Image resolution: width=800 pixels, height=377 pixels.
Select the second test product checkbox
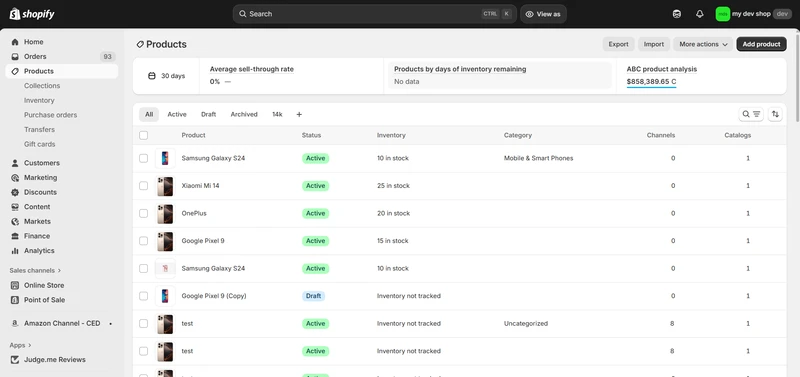pyautogui.click(x=143, y=351)
